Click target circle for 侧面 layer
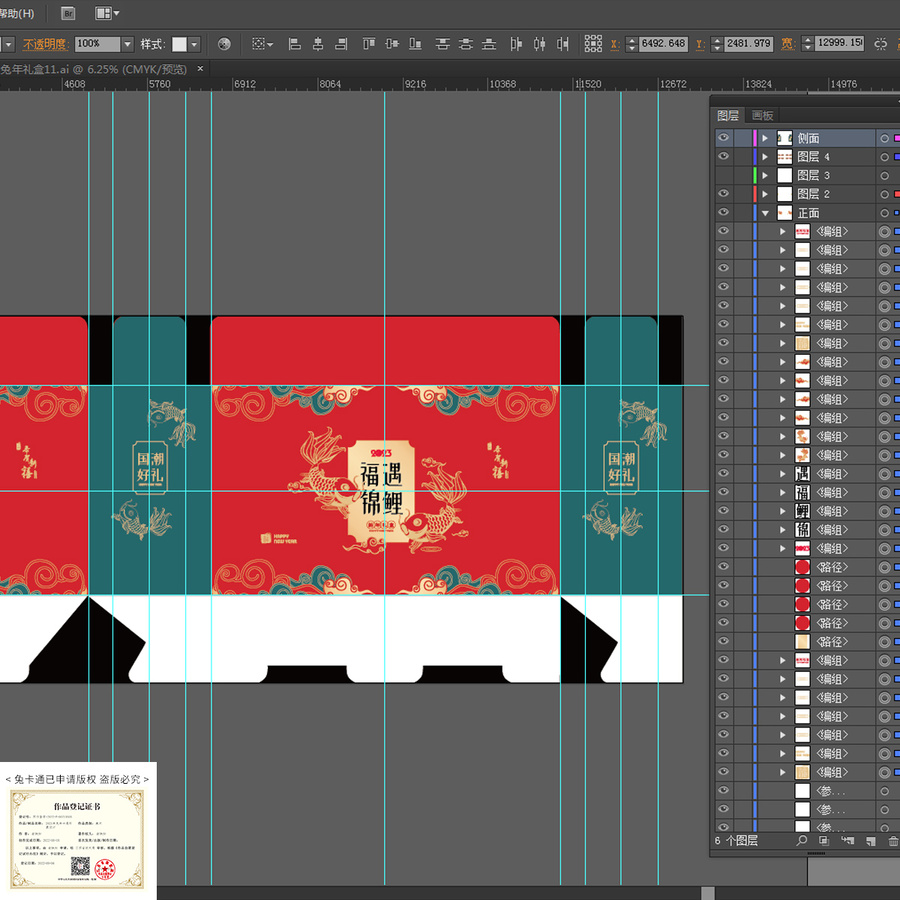The width and height of the screenshot is (900, 900). pyautogui.click(x=885, y=138)
